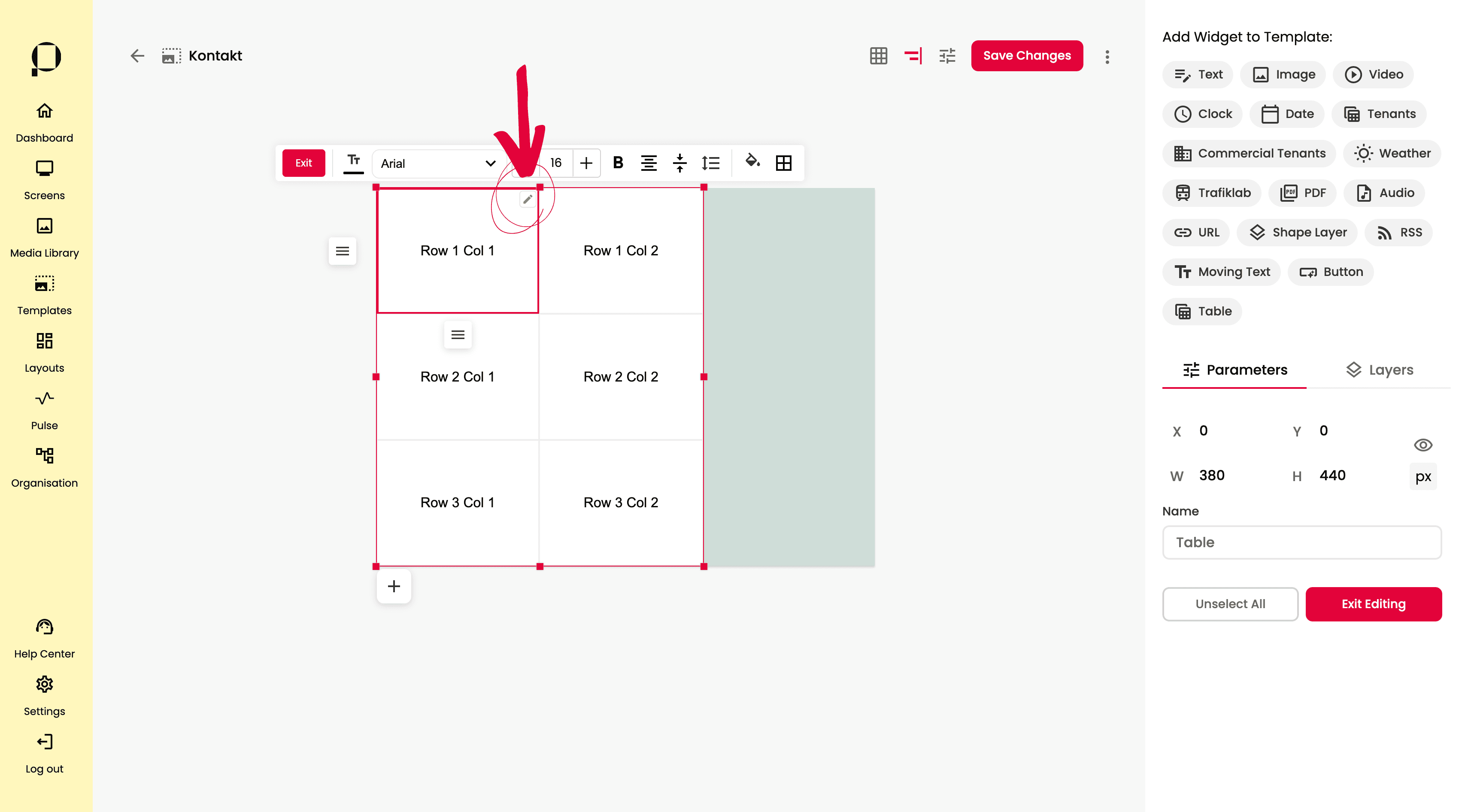Screen dimensions: 1468x812
Task: Switch to the Layers tab
Action: (1379, 370)
